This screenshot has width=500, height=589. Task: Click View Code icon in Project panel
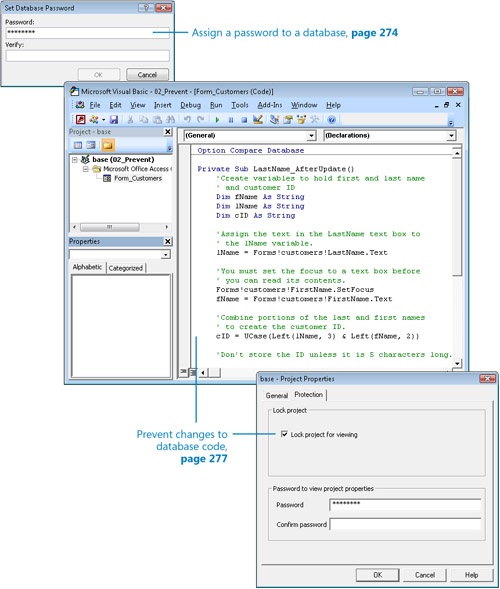78,145
